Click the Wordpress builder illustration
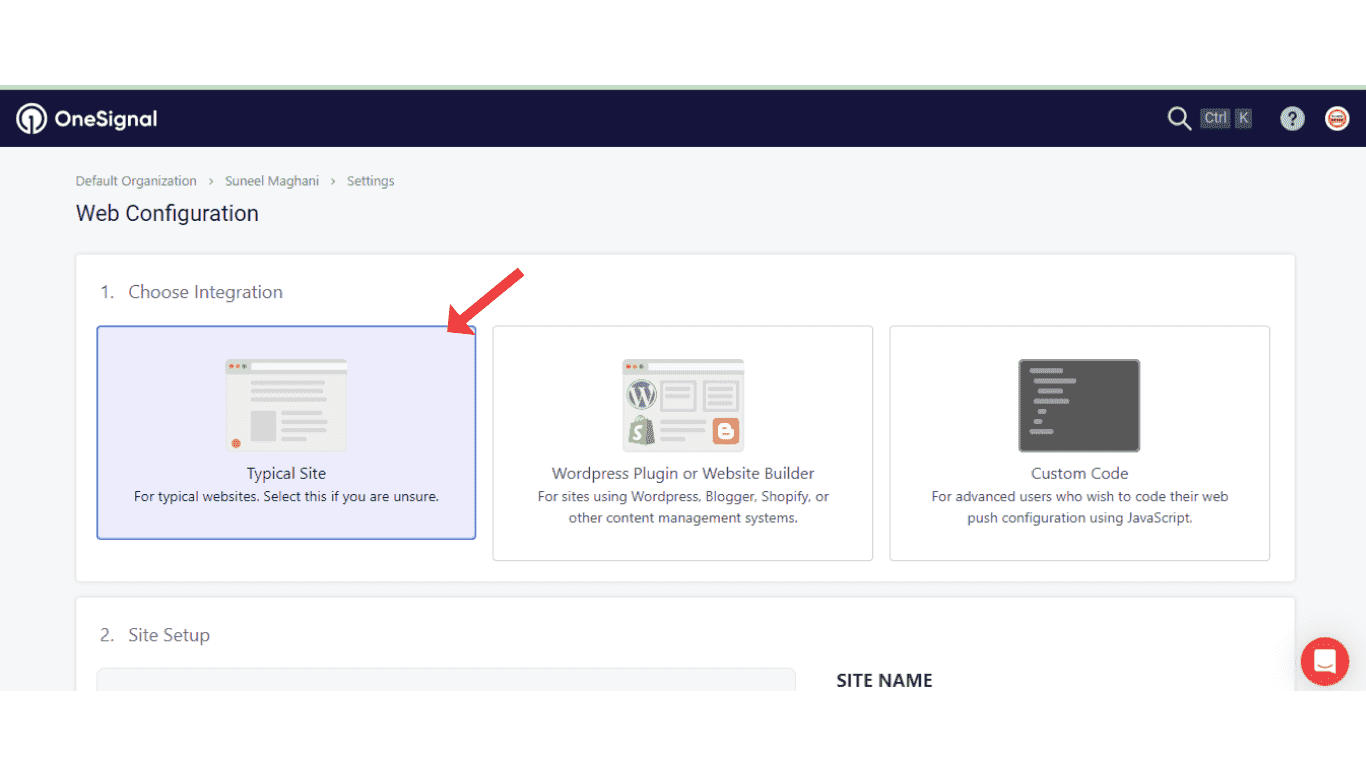Screen dimensions: 1366x768 pyautogui.click(x=683, y=405)
